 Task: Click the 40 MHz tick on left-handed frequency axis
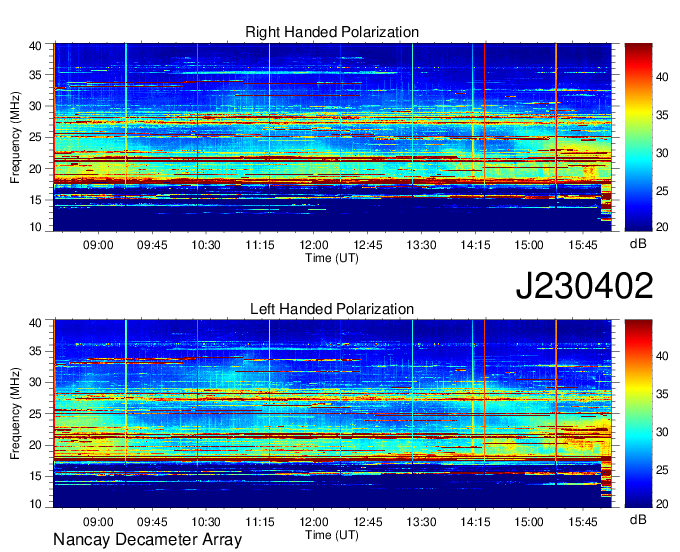tap(35, 322)
